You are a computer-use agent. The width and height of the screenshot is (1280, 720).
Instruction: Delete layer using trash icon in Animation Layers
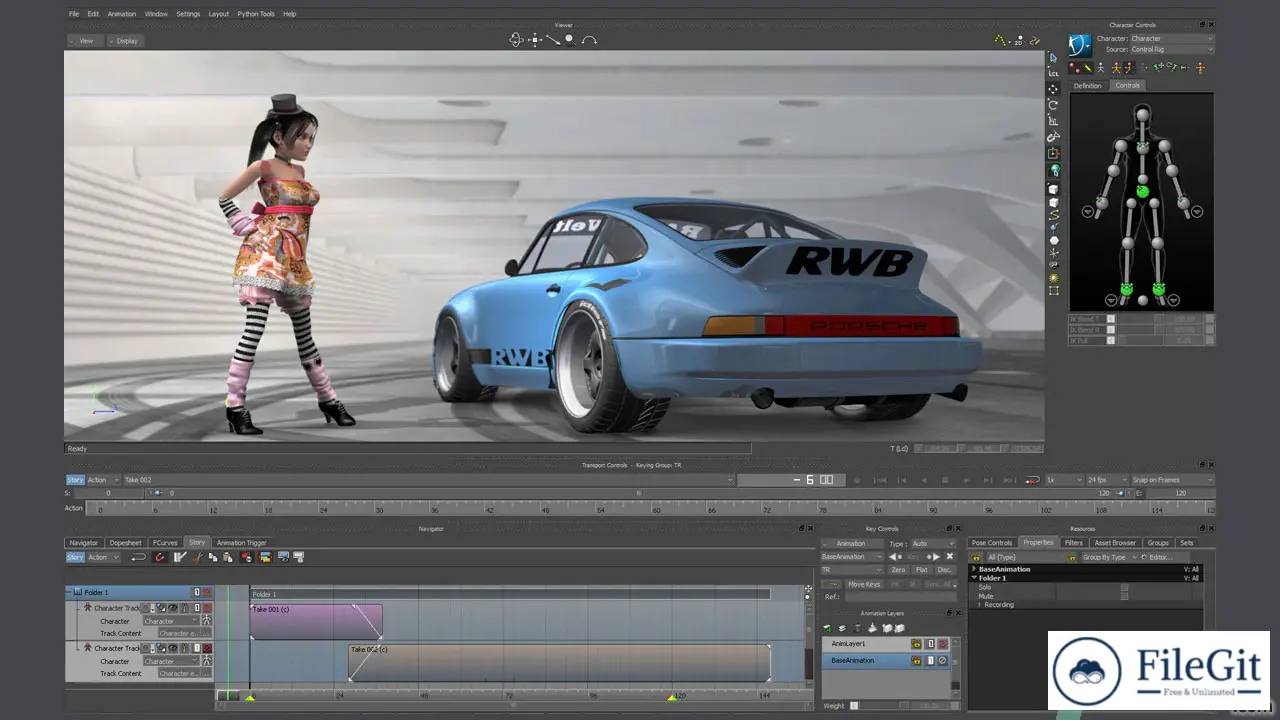point(858,628)
